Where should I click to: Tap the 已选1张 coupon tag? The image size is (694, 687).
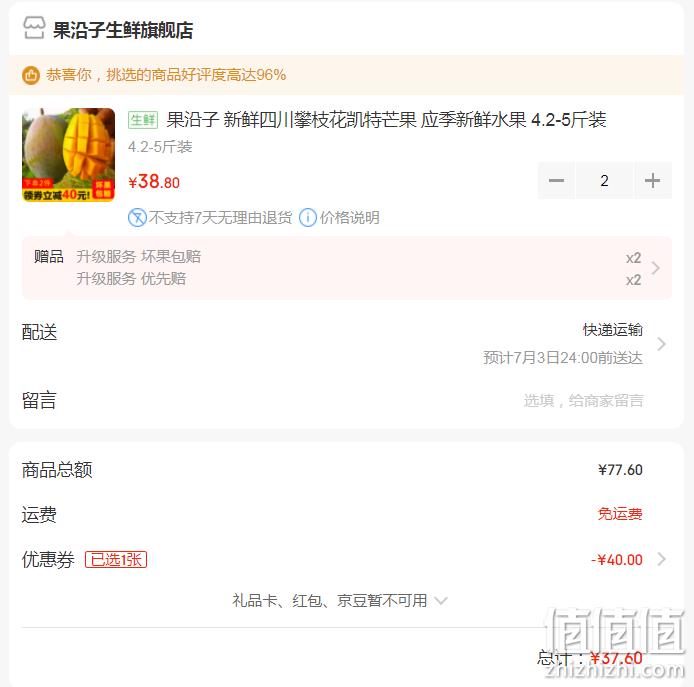pos(116,560)
